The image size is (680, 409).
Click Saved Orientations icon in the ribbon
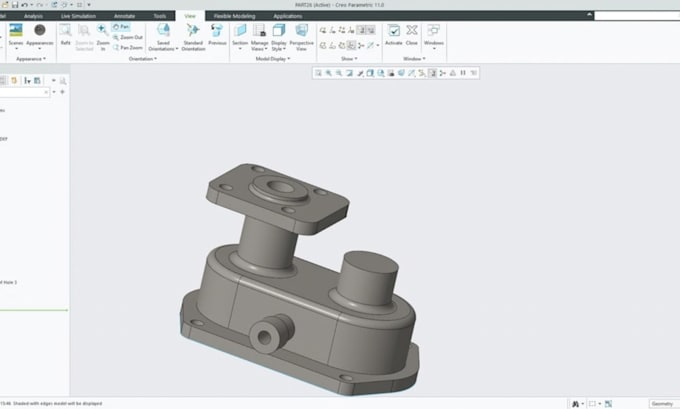(163, 30)
